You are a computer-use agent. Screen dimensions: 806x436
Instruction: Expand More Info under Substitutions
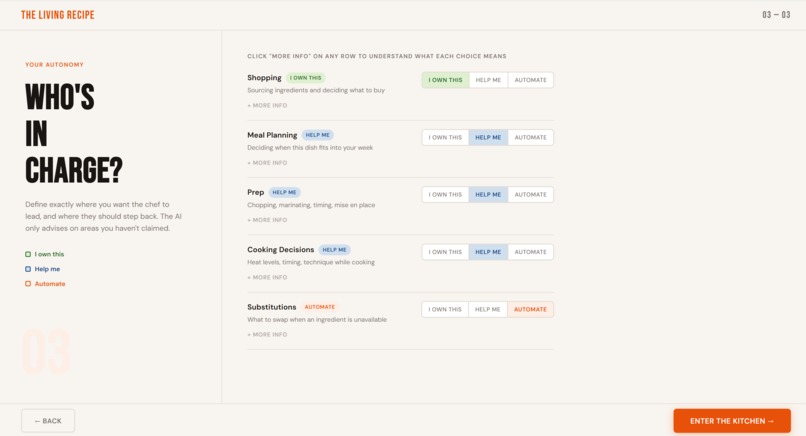click(x=267, y=335)
